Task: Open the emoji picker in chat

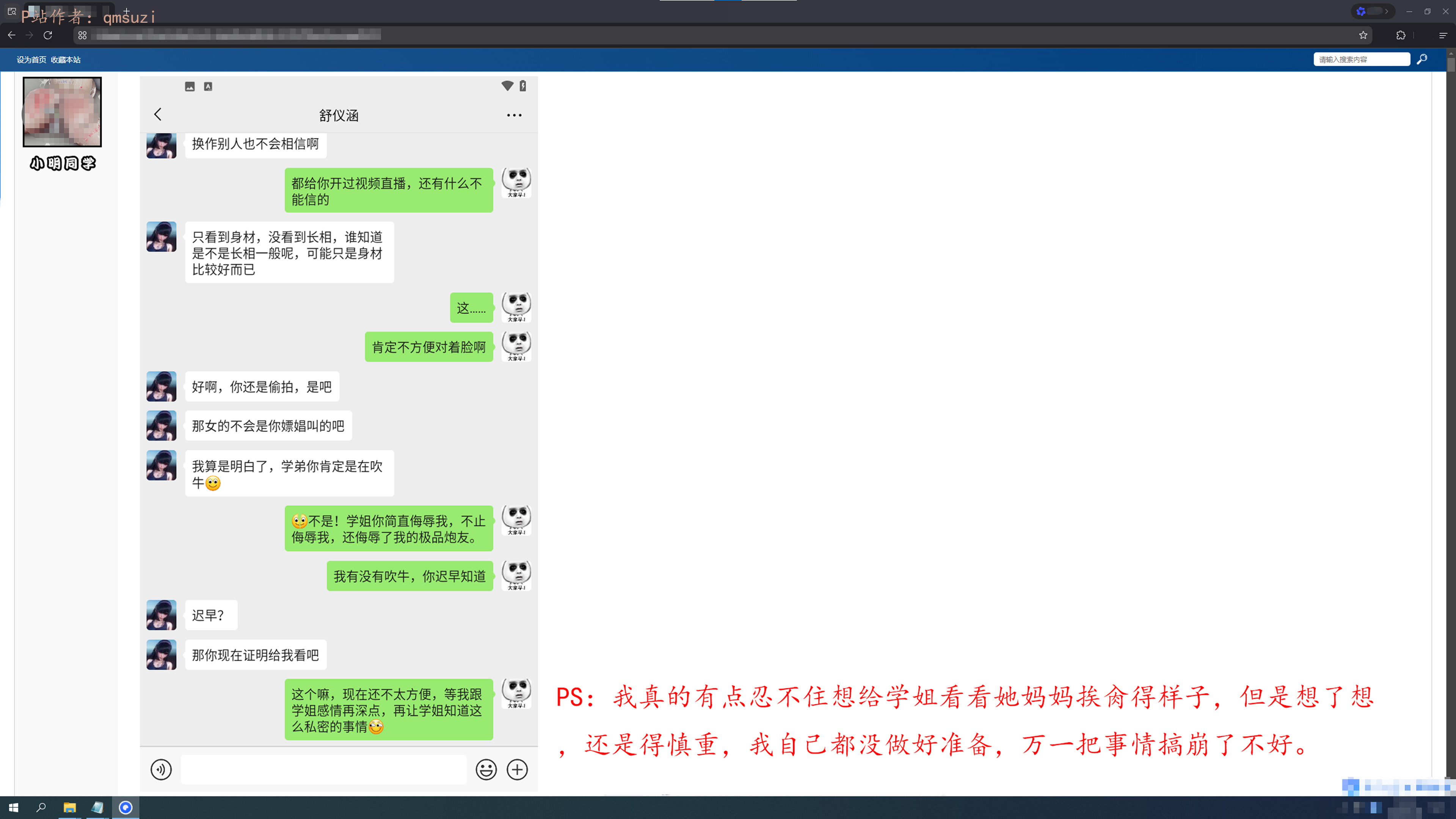Action: (x=486, y=769)
